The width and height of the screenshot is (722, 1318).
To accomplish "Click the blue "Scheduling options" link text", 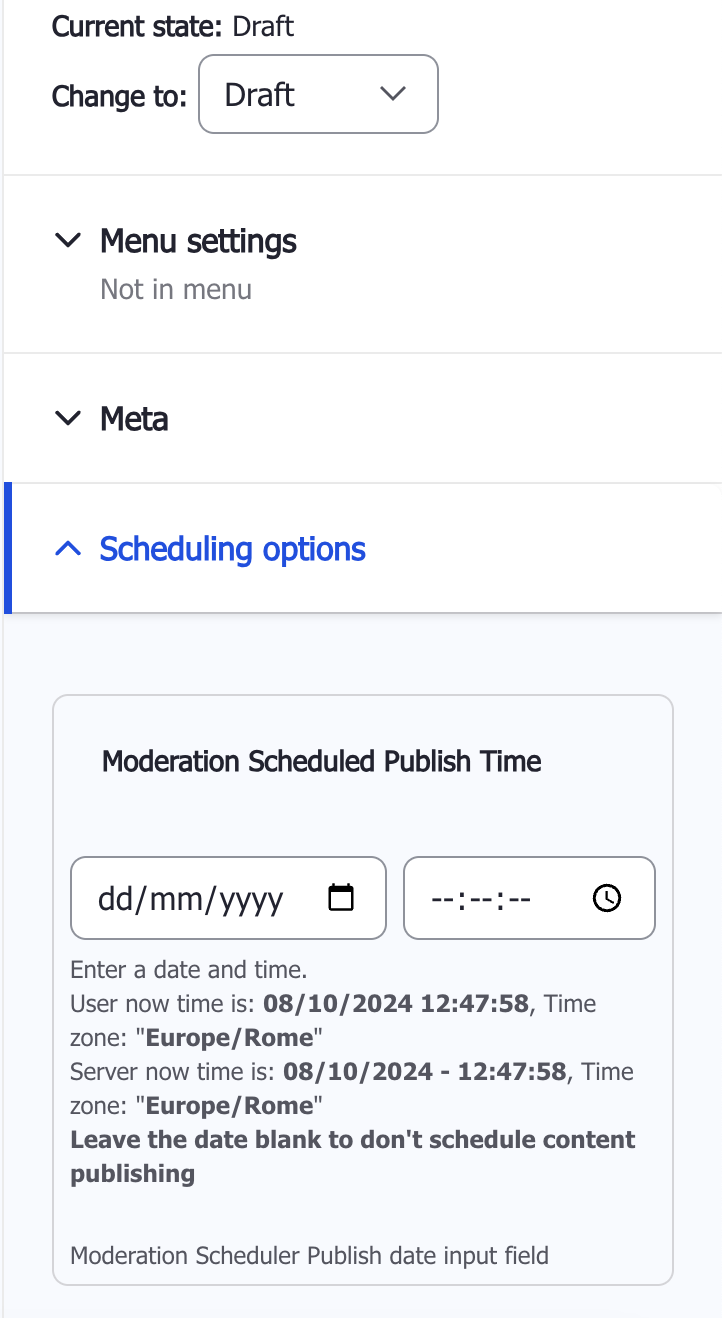I will coord(231,548).
